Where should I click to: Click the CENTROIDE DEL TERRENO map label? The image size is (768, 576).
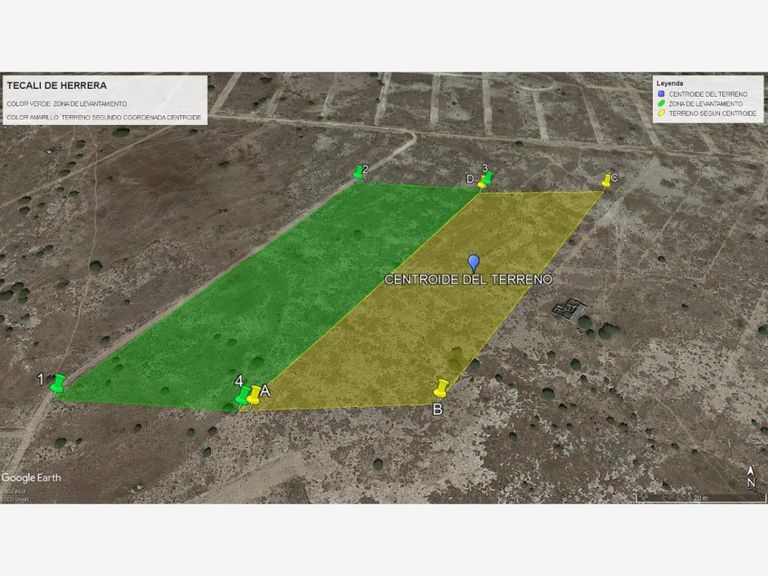pyautogui.click(x=468, y=280)
